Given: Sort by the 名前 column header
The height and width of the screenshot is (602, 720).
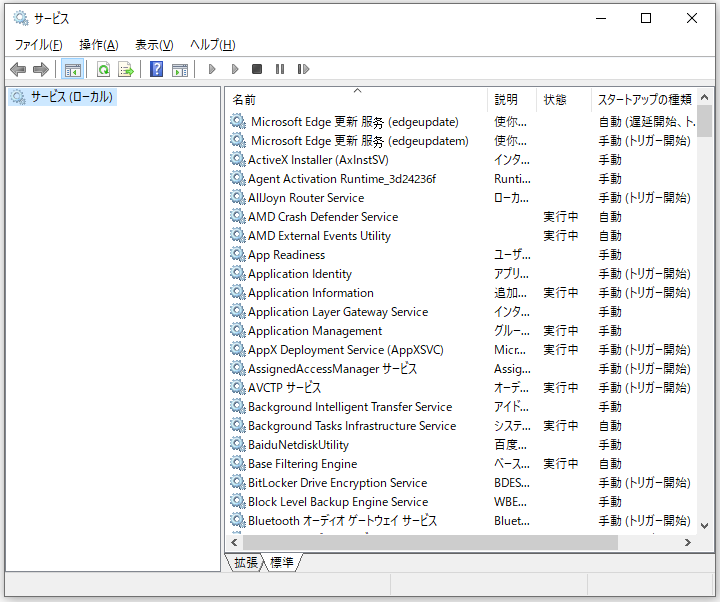Looking at the screenshot, I should coord(357,99).
